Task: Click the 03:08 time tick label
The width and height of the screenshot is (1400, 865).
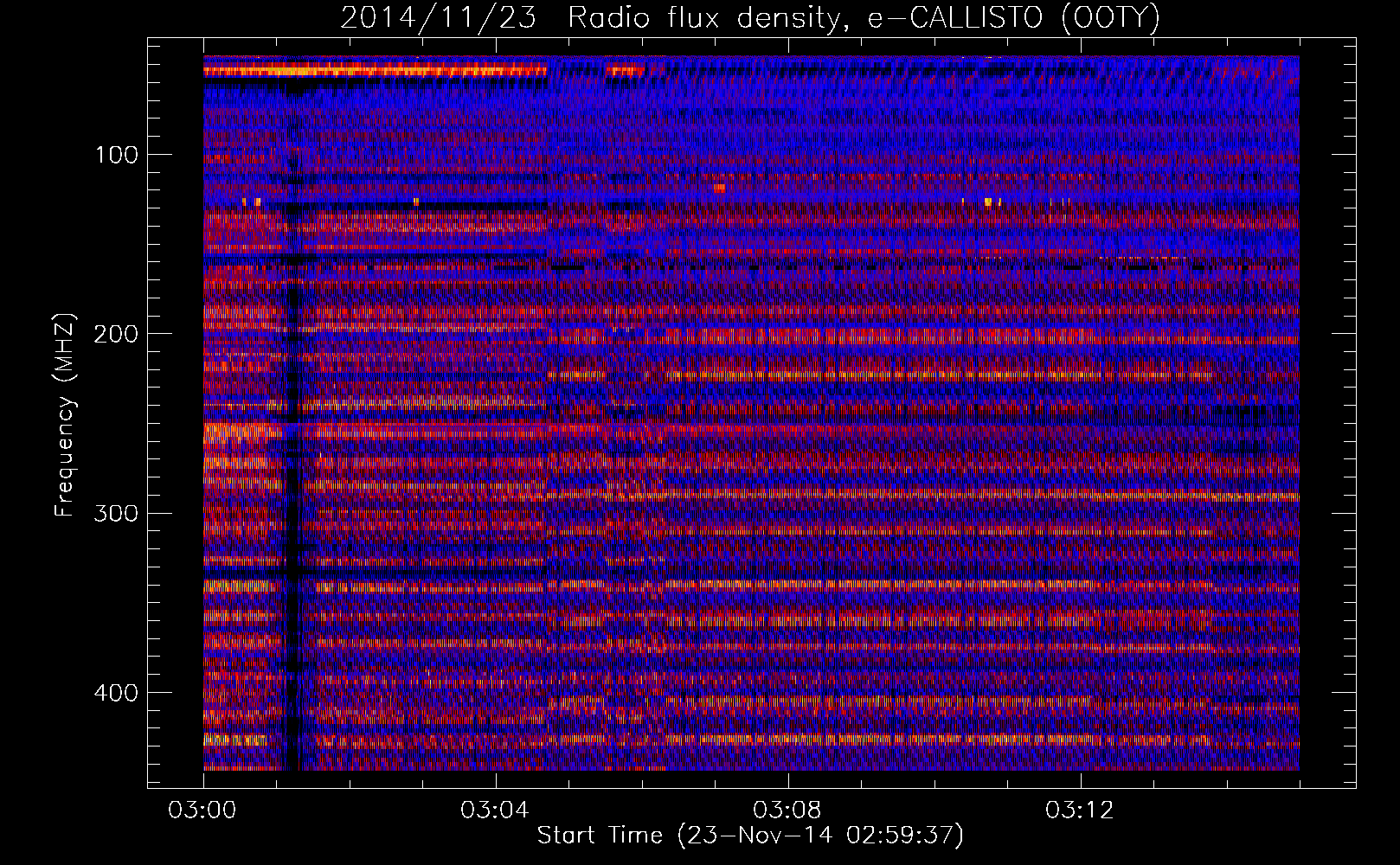Action: tap(788, 811)
